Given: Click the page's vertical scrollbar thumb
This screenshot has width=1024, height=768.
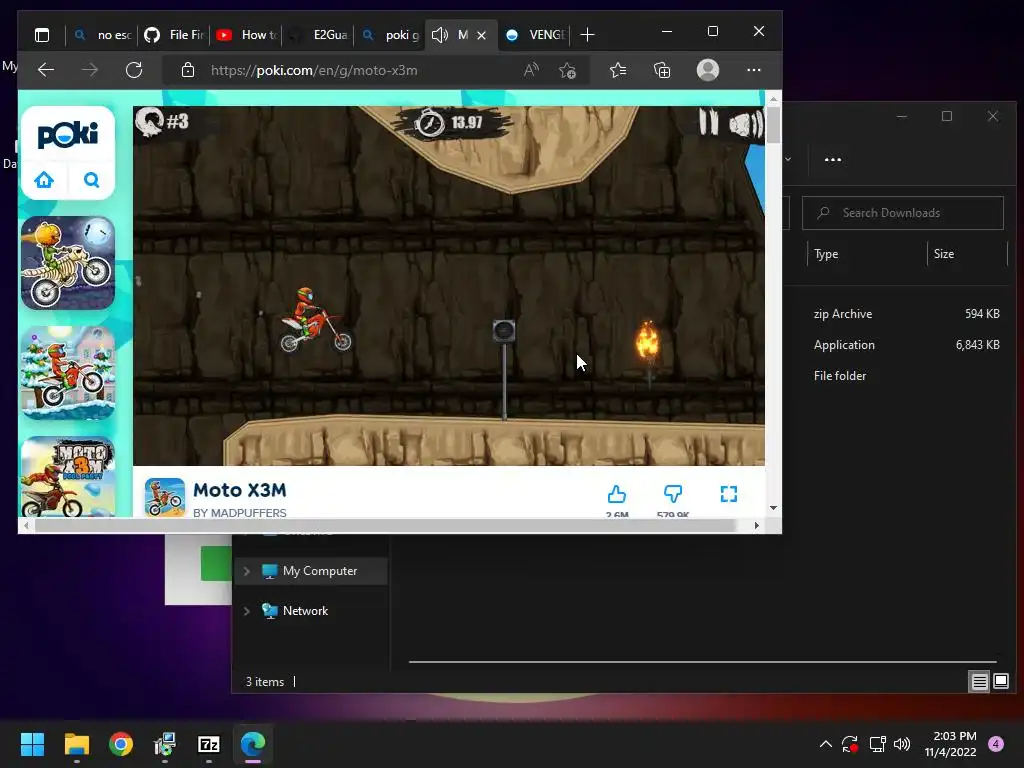Looking at the screenshot, I should click(773, 125).
